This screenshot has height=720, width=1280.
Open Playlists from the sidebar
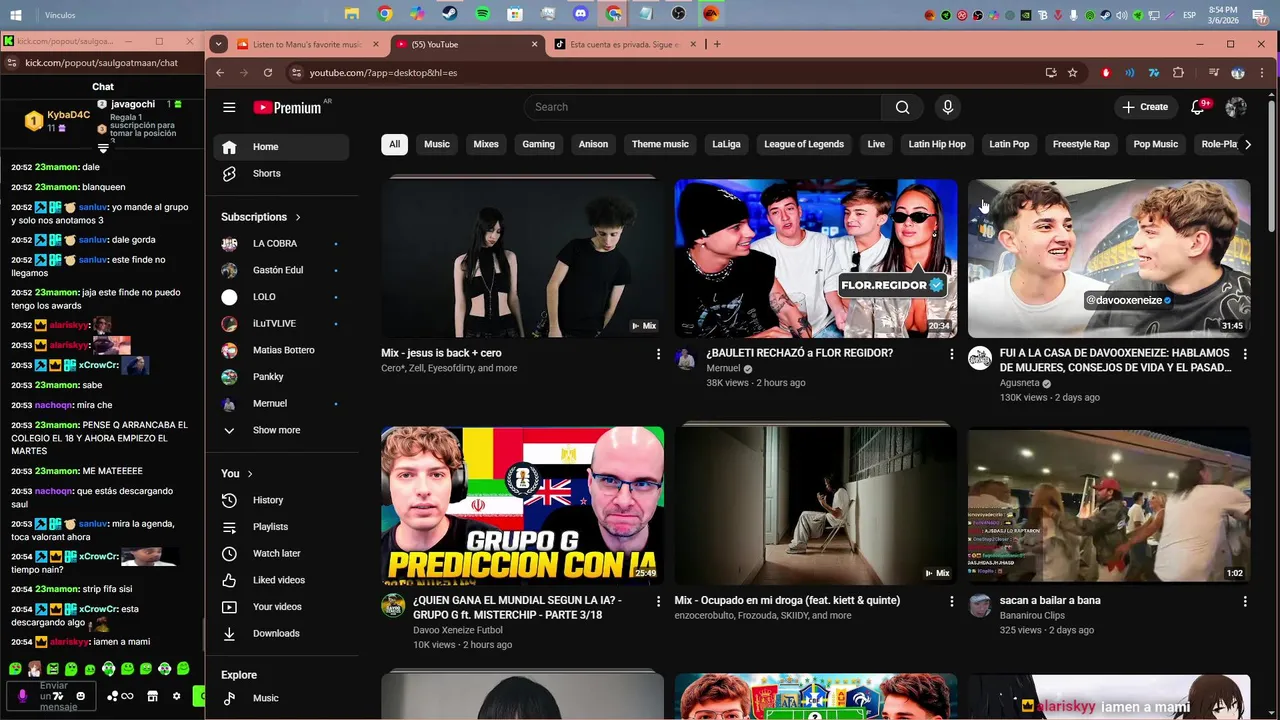tap(280, 527)
